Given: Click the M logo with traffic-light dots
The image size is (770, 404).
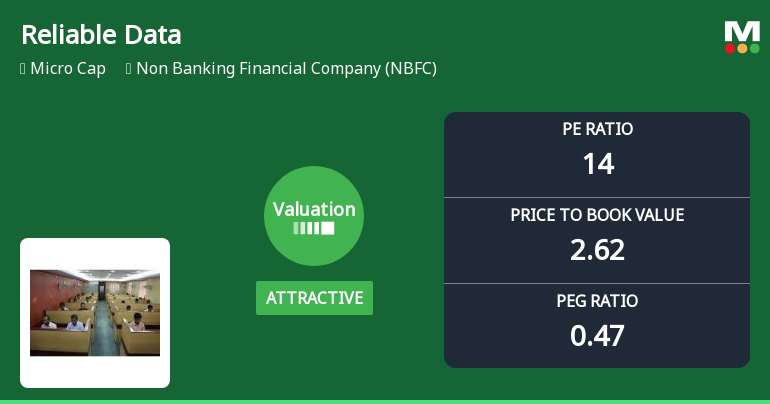Looking at the screenshot, I should [742, 35].
